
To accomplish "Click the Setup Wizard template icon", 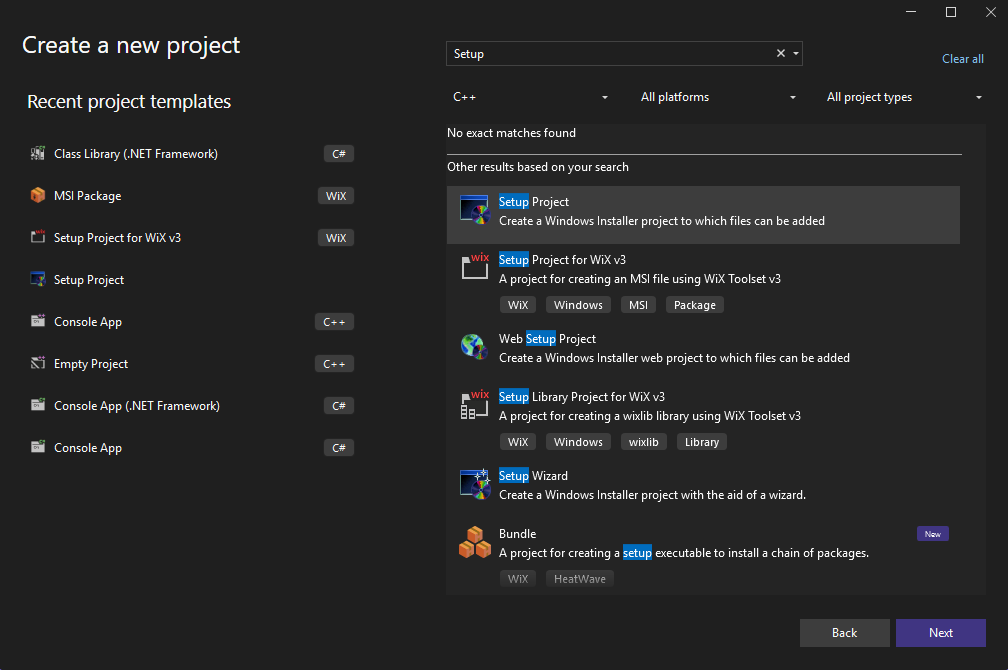I will tap(474, 483).
